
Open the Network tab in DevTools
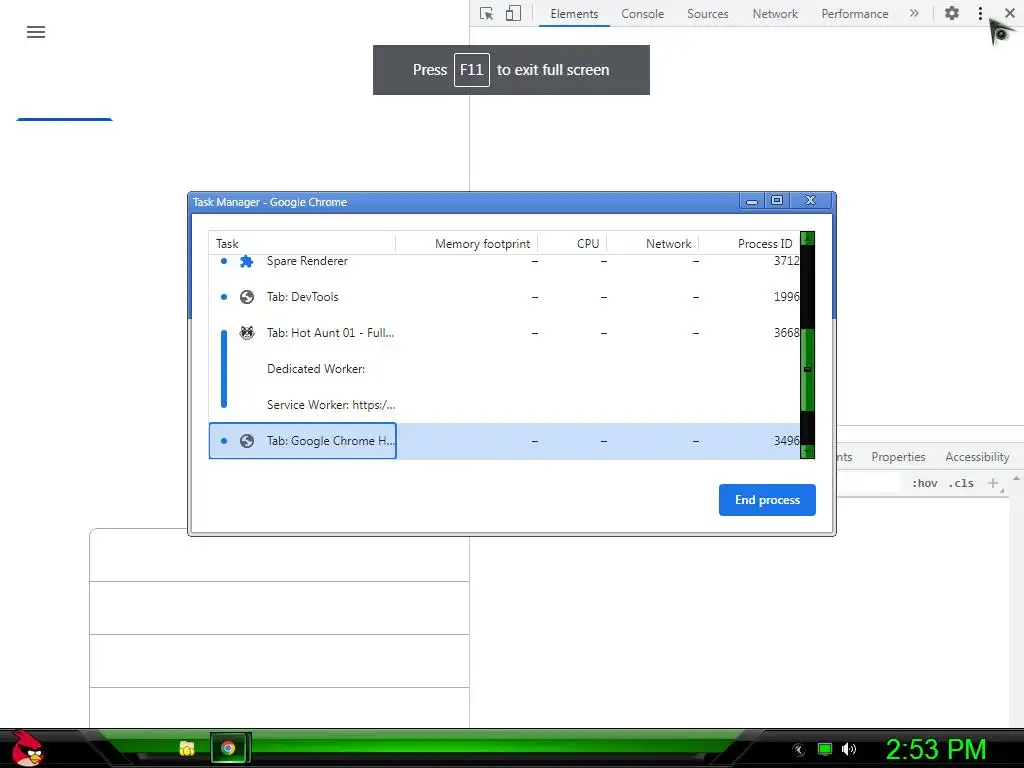[775, 14]
